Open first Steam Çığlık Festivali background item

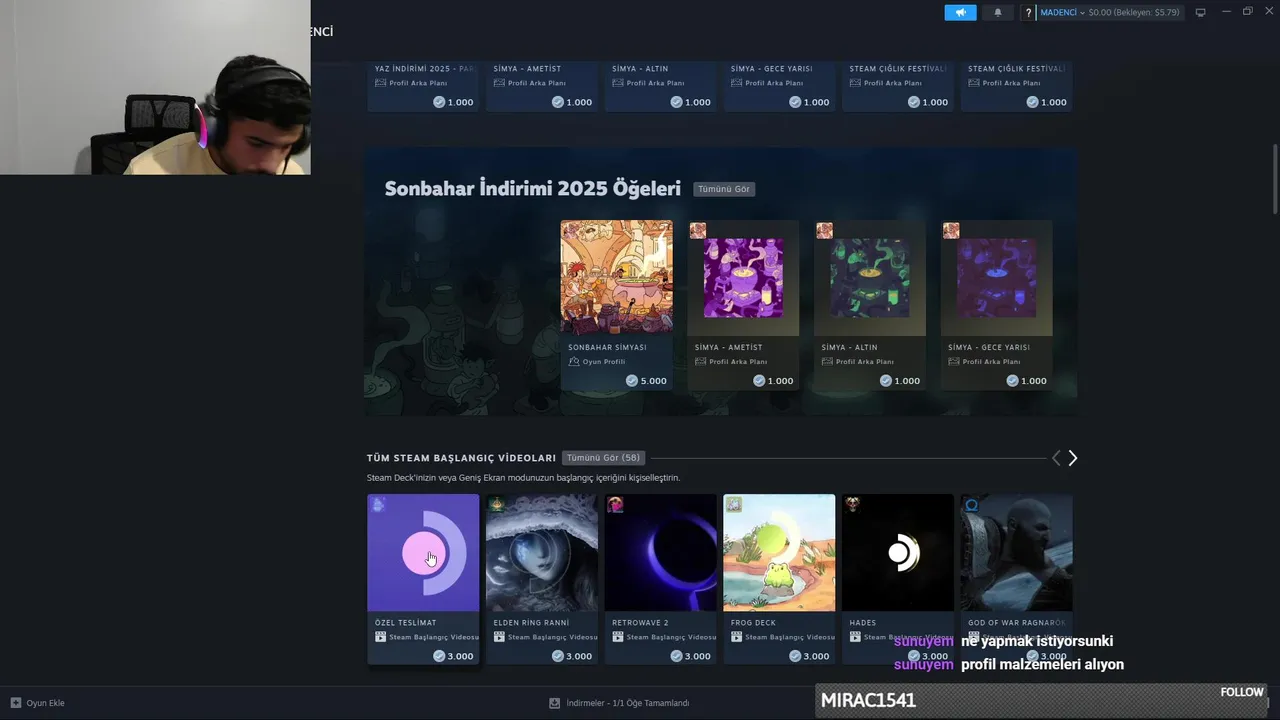pyautogui.click(x=898, y=86)
